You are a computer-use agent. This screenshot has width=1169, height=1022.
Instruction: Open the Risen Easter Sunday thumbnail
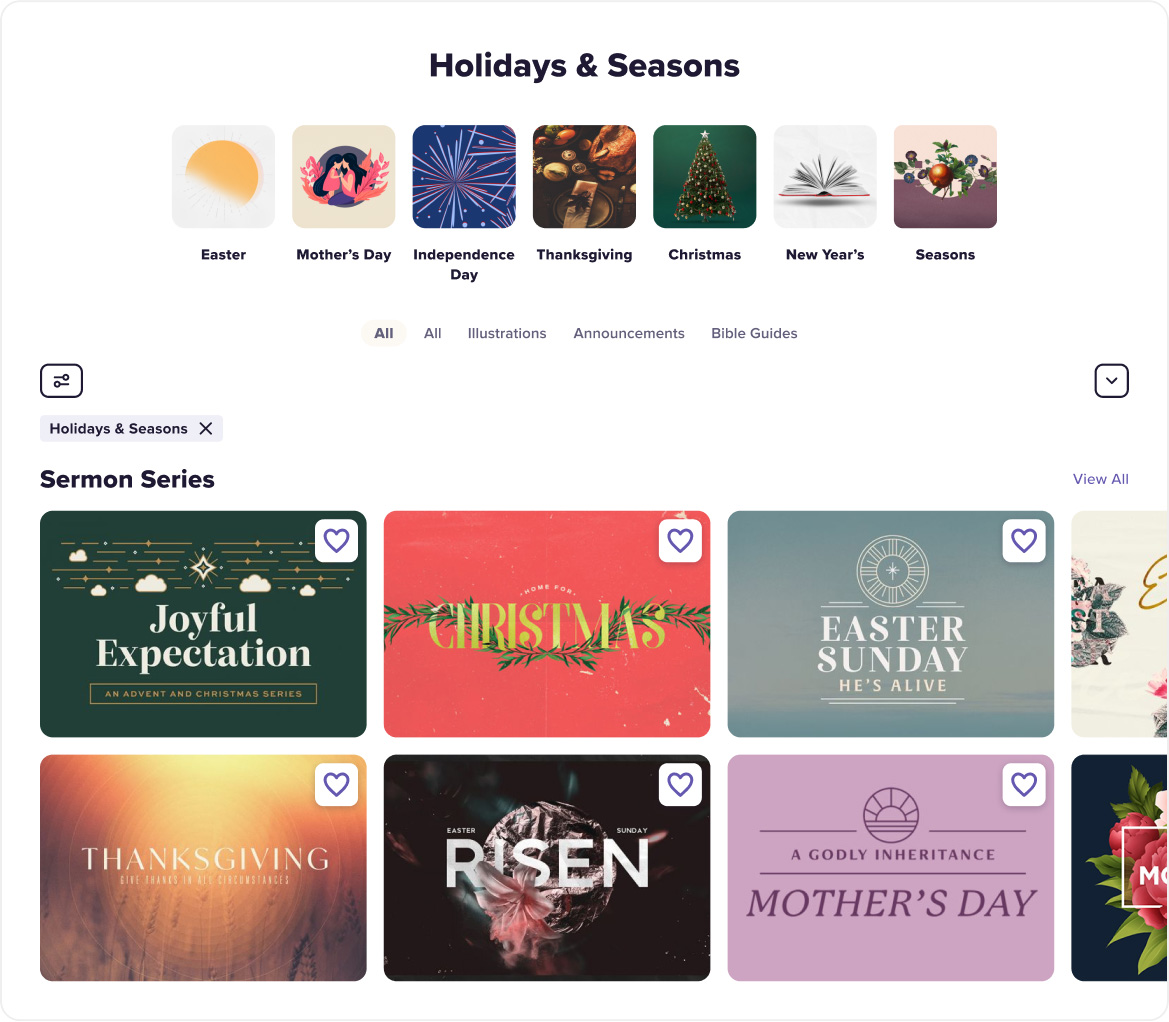tap(547, 880)
